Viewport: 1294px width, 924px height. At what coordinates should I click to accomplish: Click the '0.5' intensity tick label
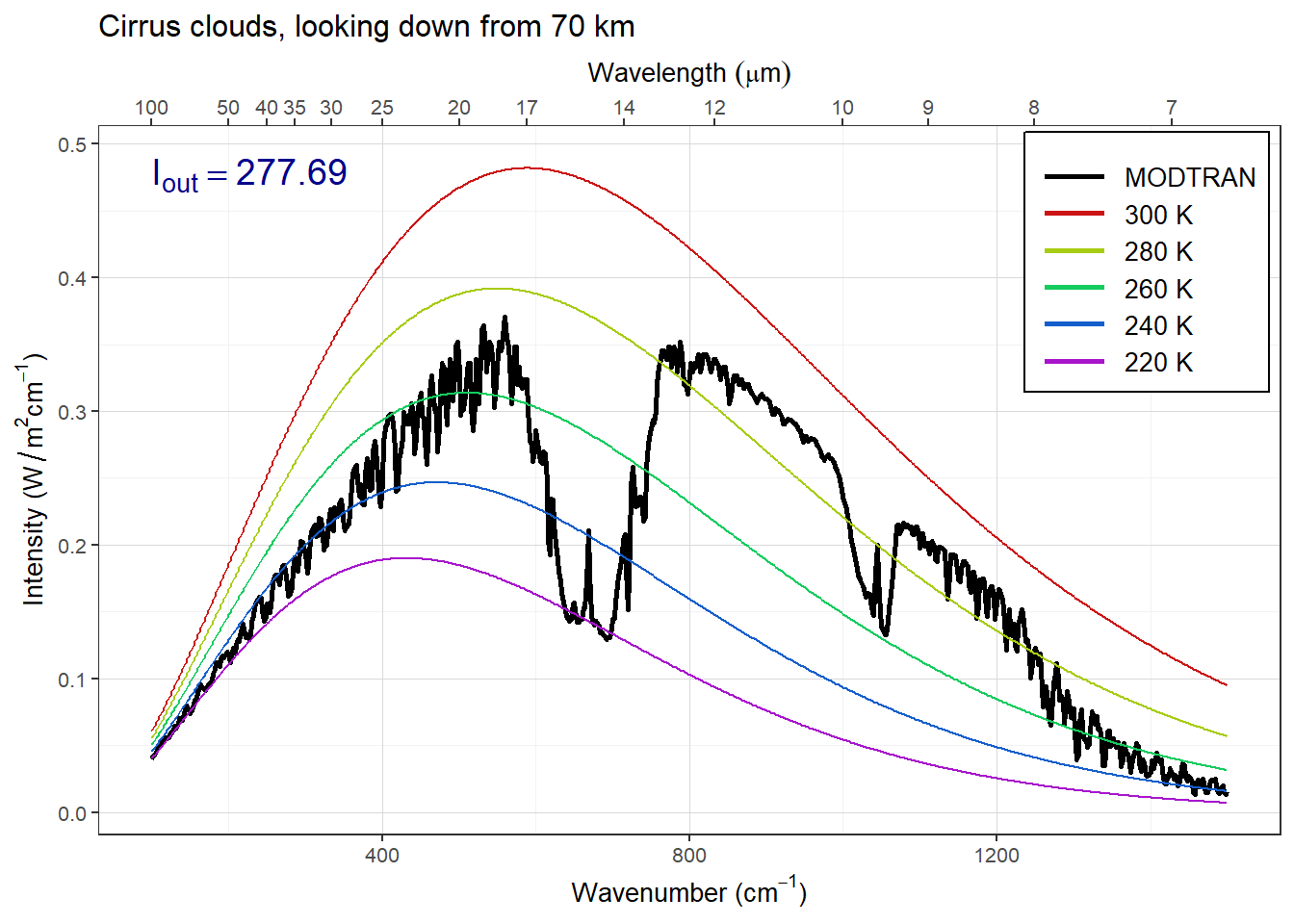click(72, 144)
